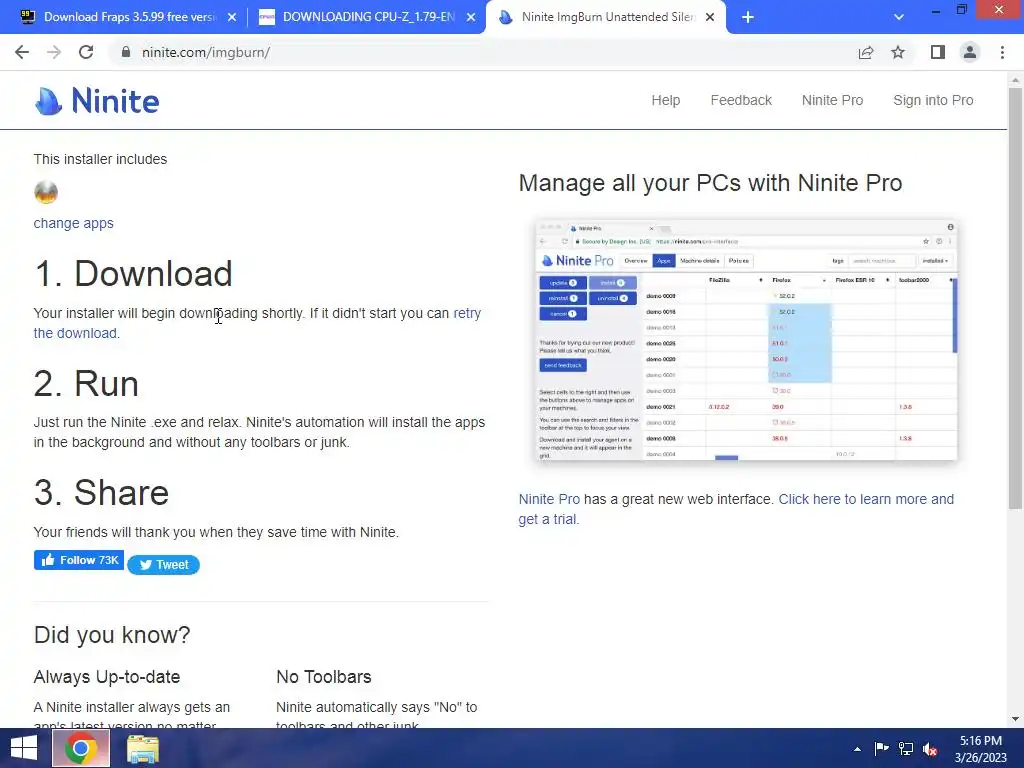Click the page vertical scrollbar thumb
Viewport: 1024px width, 768px height.
1015,297
